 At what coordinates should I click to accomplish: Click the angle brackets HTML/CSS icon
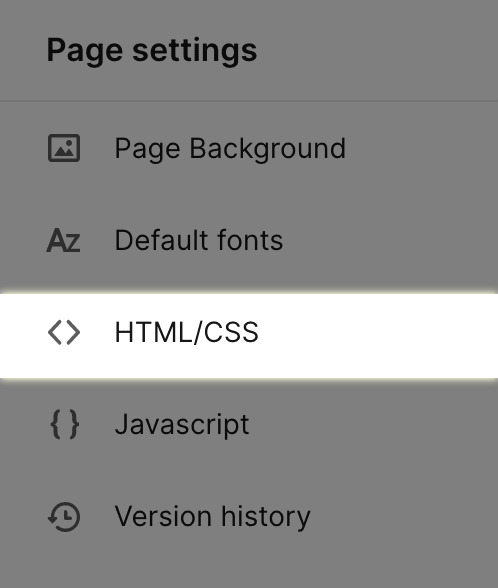(x=64, y=332)
